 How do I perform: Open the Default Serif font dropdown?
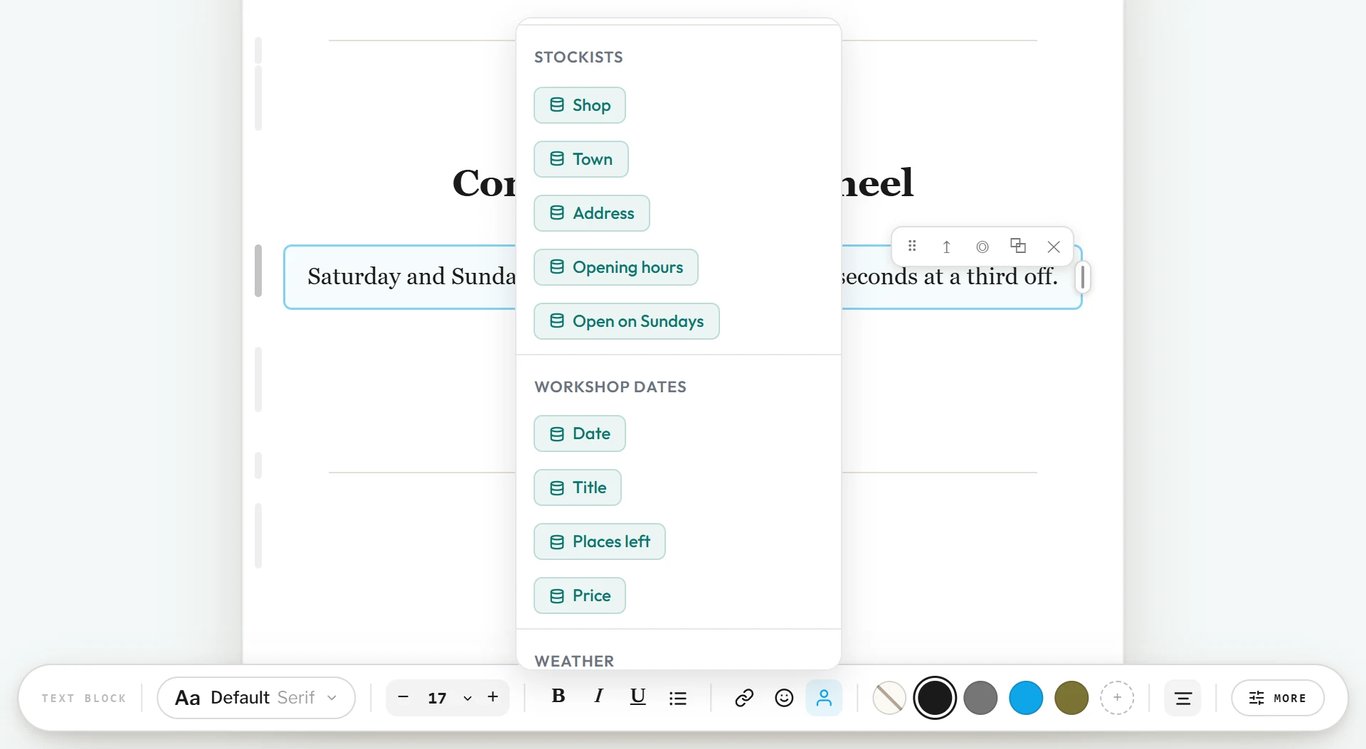[x=256, y=698]
